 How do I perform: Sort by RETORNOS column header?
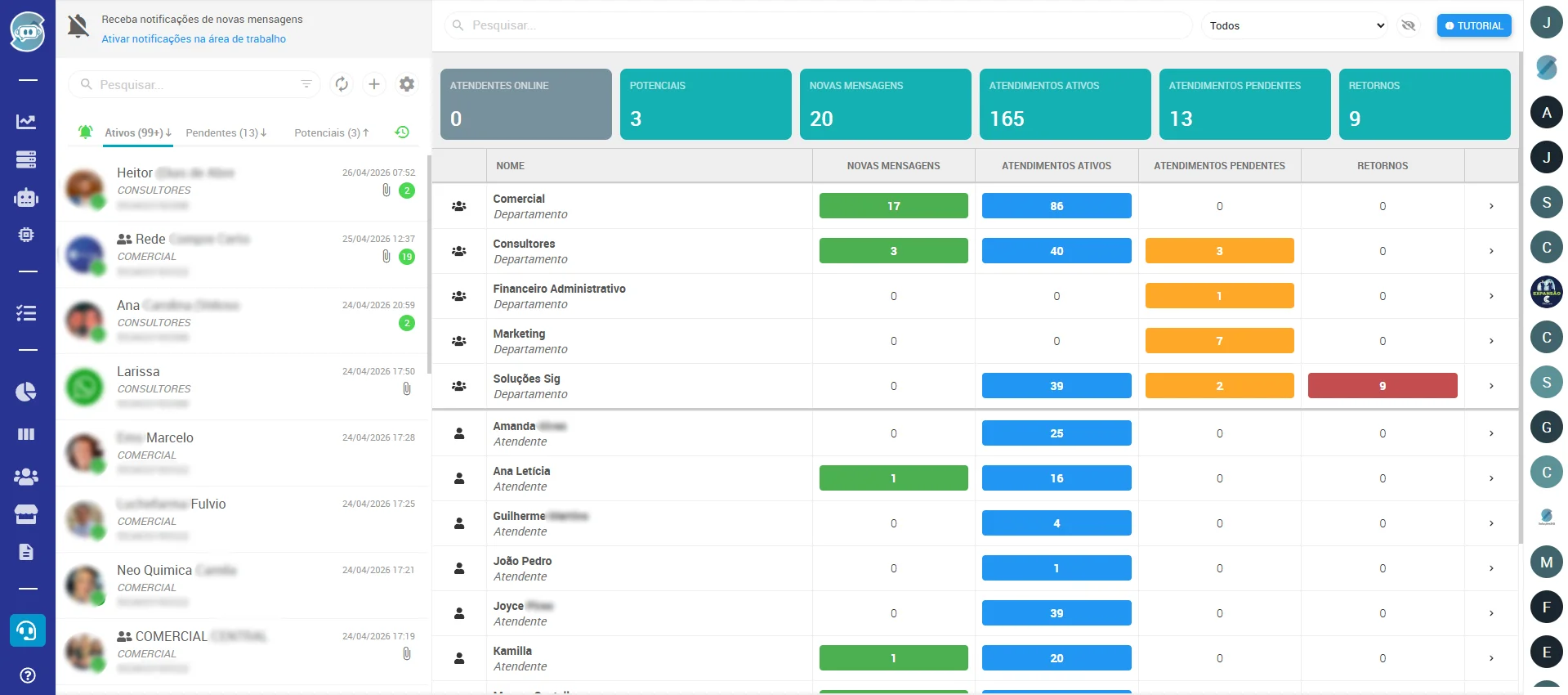click(1383, 166)
